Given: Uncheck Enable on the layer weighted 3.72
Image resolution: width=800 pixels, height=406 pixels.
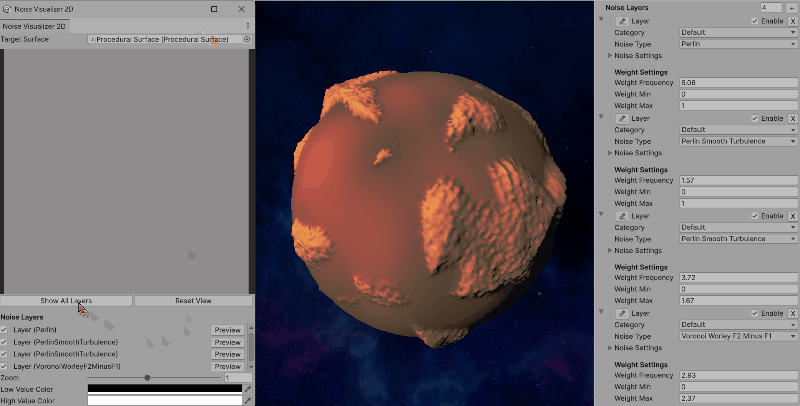Looking at the screenshot, I should pyautogui.click(x=755, y=216).
